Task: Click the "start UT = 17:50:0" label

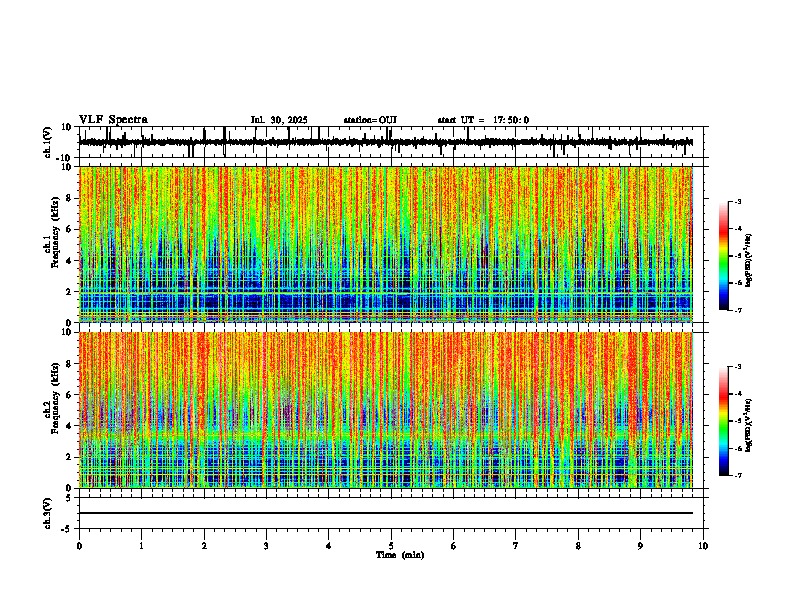Action: (x=483, y=120)
